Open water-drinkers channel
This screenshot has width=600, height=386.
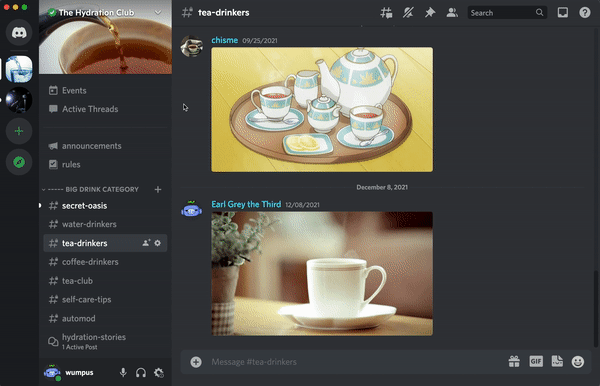click(105, 224)
